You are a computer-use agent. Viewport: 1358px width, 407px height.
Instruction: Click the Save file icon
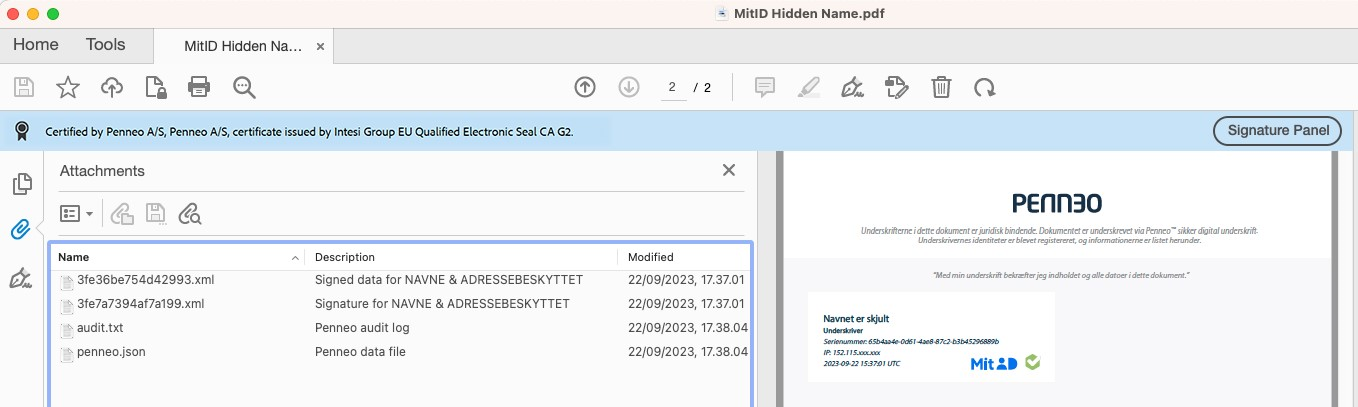(24, 87)
